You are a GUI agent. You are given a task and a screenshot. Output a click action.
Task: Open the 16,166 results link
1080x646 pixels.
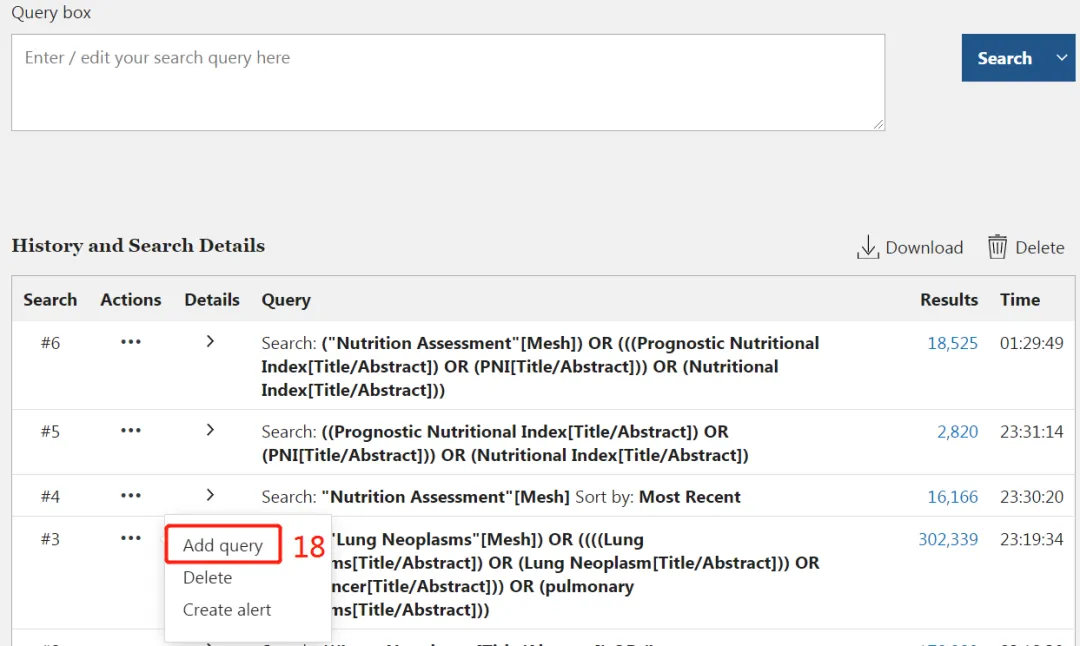(952, 497)
